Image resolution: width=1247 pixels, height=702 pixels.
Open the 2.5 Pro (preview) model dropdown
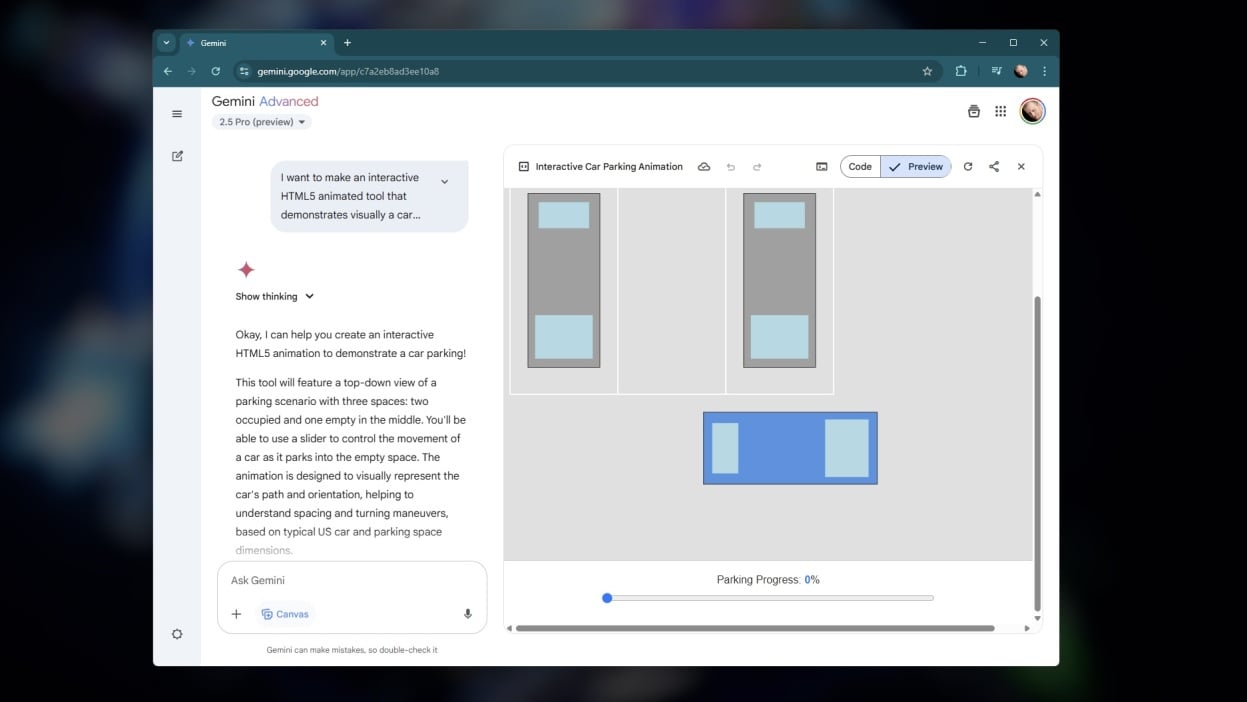(261, 122)
